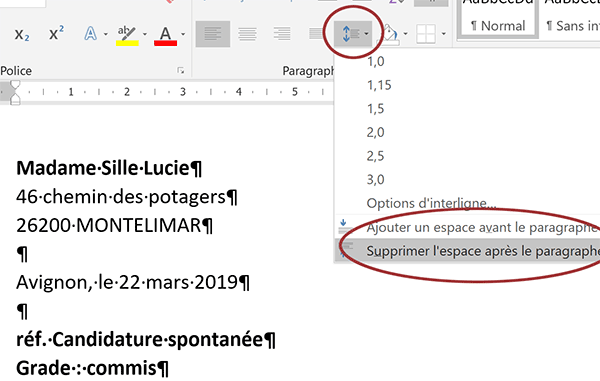This screenshot has width=600, height=381.
Task: Click the first-line indent ruler marker
Action: tap(15, 85)
